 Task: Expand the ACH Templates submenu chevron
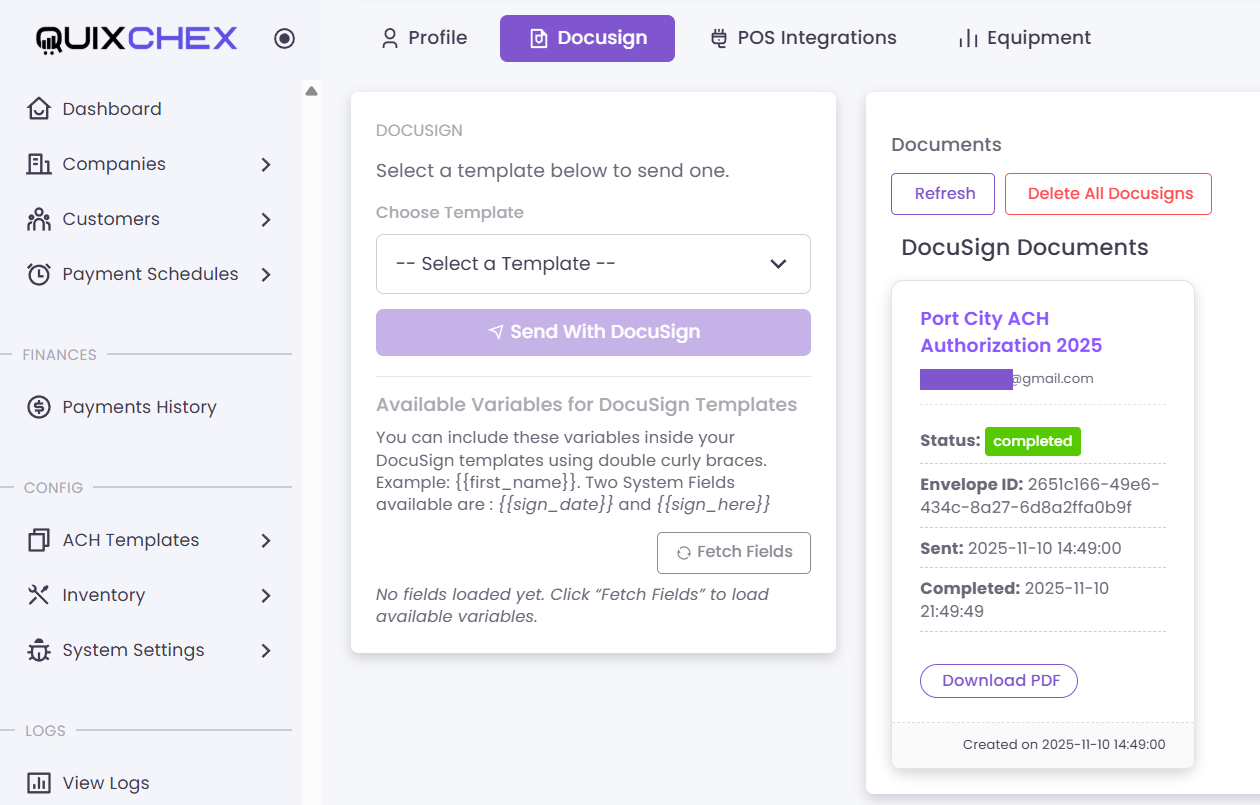(266, 540)
